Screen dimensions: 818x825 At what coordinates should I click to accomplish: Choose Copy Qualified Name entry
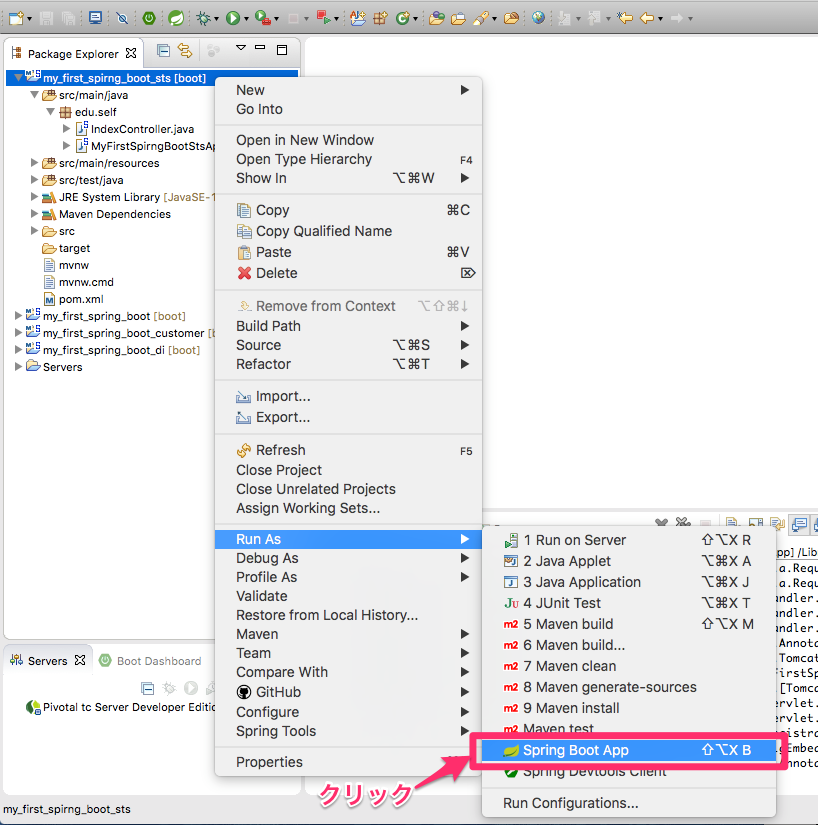point(348,231)
